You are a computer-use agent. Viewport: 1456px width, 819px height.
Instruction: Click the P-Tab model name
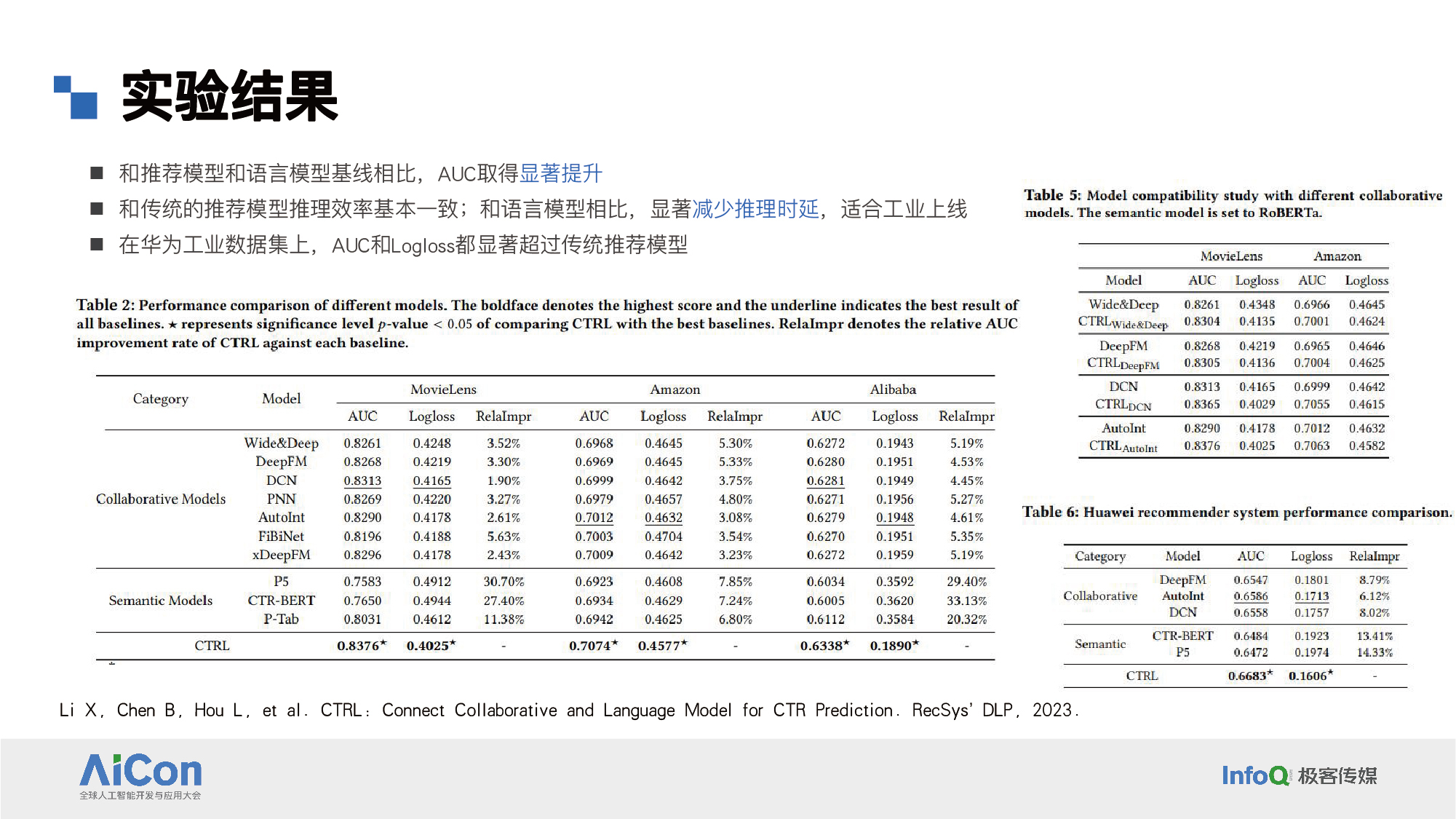click(281, 619)
